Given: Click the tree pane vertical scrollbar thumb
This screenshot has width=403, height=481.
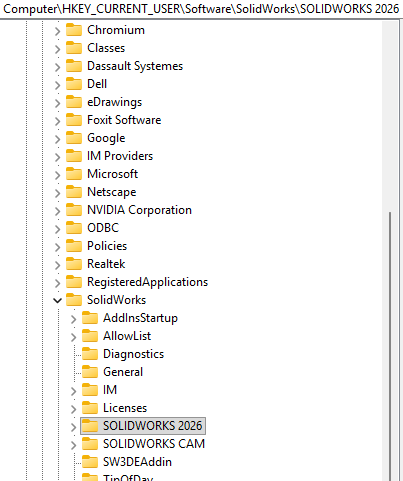Looking at the screenshot, I should point(390,346).
